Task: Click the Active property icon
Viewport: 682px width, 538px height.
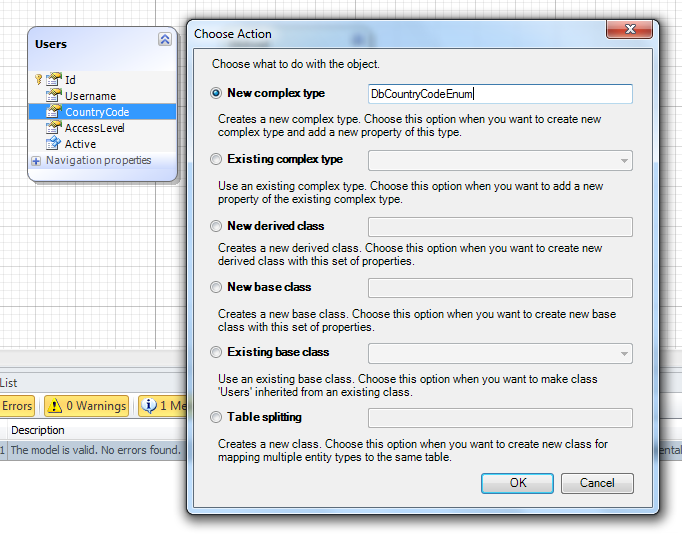Action: click(54, 144)
